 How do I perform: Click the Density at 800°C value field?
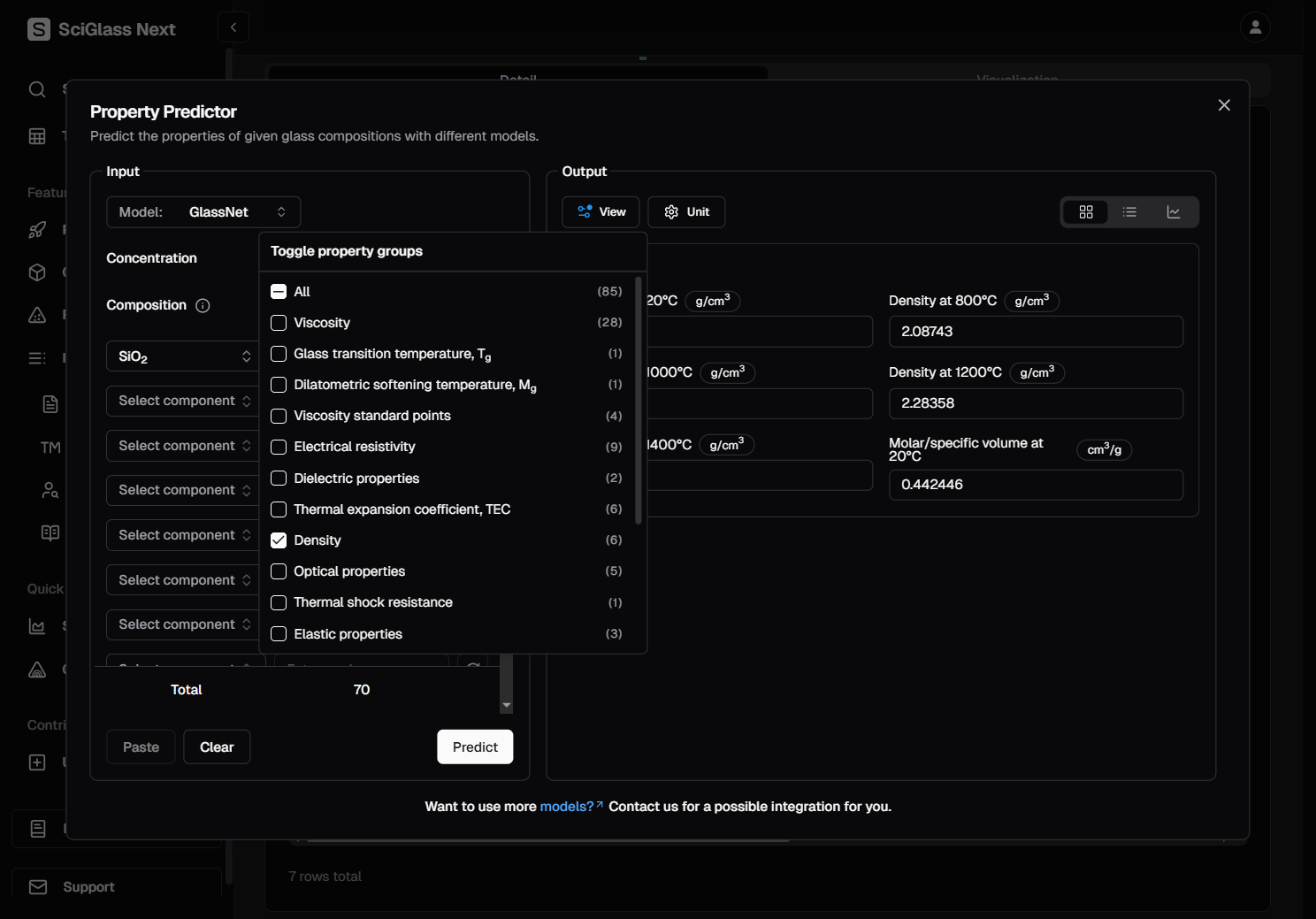pos(1036,332)
